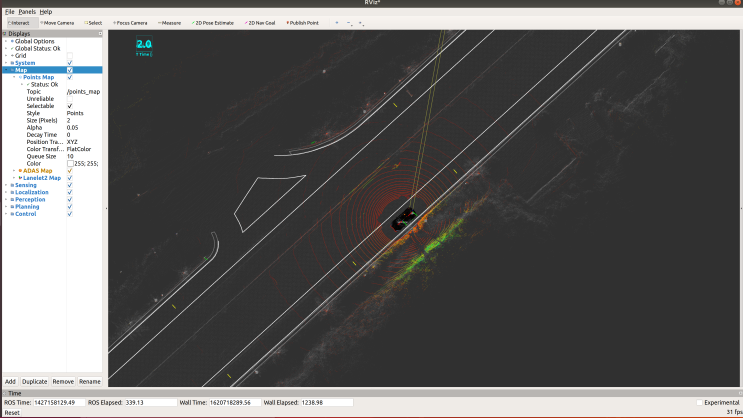Click the minus remove-tool toolbar icon
This screenshot has width=743, height=418.
349,23
